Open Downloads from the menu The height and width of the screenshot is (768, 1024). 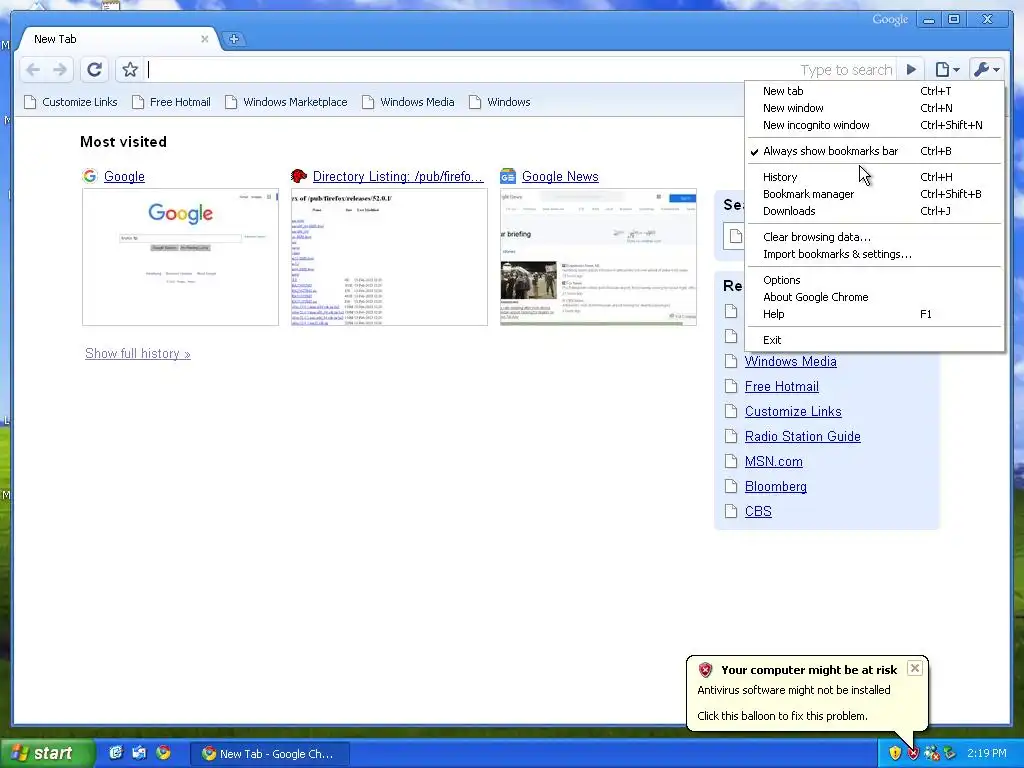click(874, 211)
